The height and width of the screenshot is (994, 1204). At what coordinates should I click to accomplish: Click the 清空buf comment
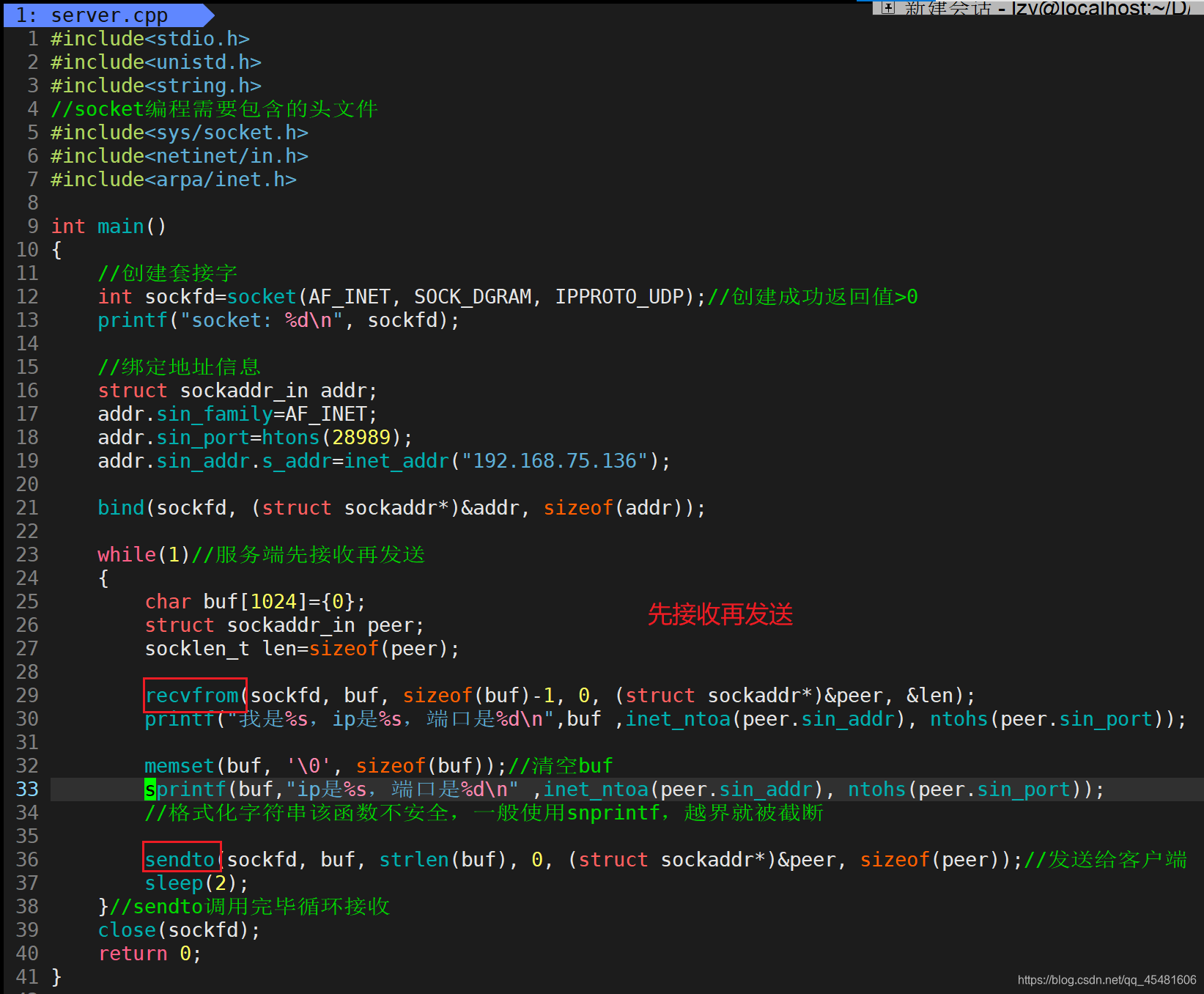(x=561, y=766)
